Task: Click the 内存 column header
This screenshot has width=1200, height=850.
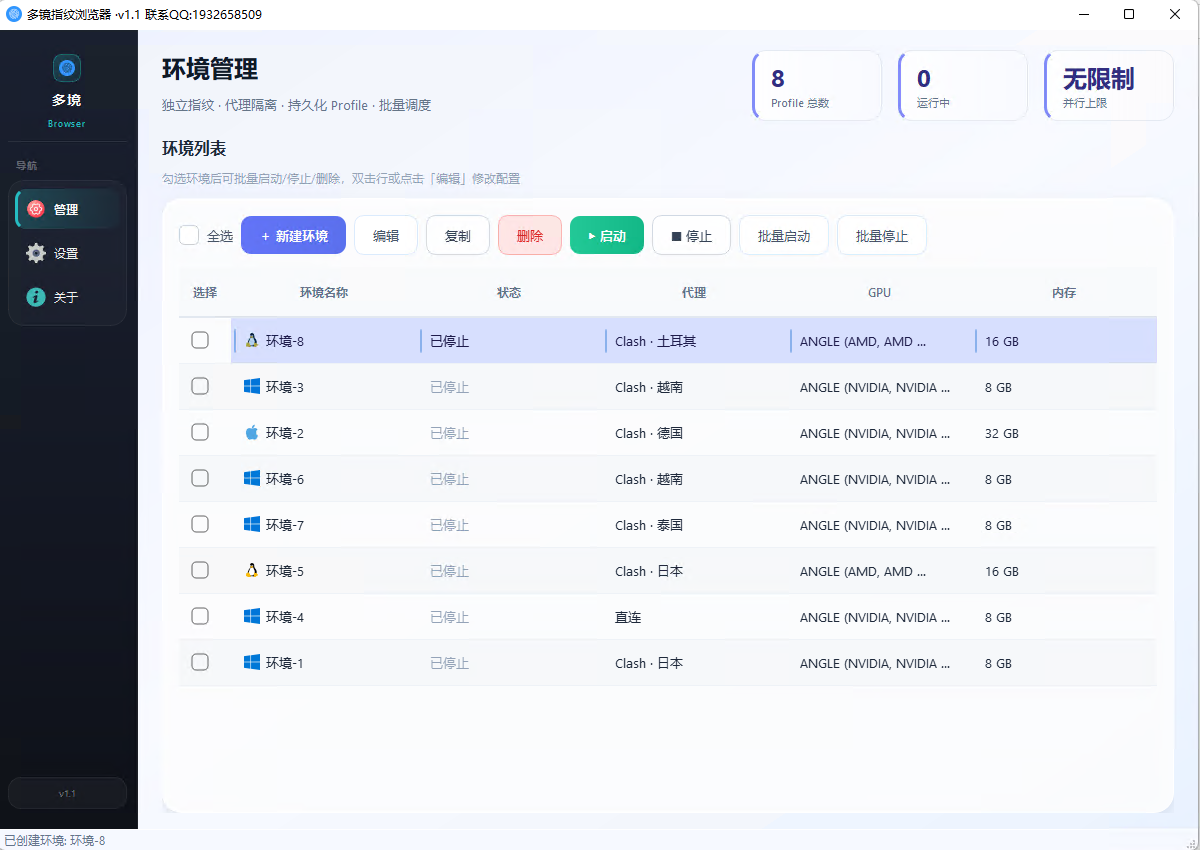Action: tap(1064, 293)
